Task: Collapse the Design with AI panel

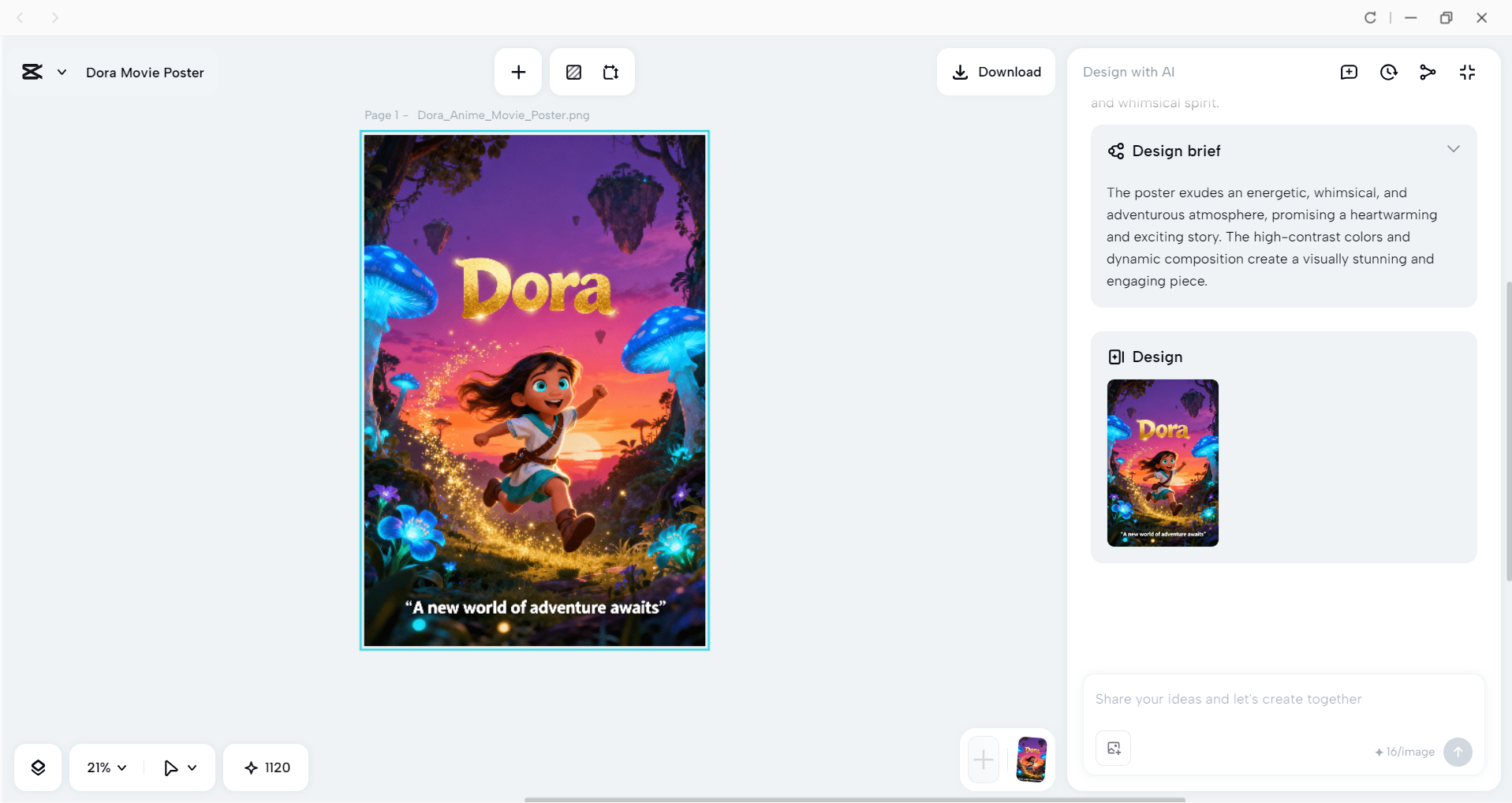Action: [1468, 72]
